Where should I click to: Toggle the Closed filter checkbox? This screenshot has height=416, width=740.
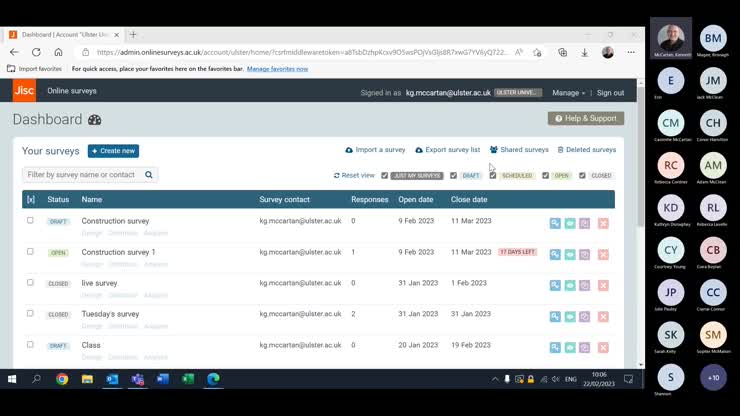tap(582, 176)
